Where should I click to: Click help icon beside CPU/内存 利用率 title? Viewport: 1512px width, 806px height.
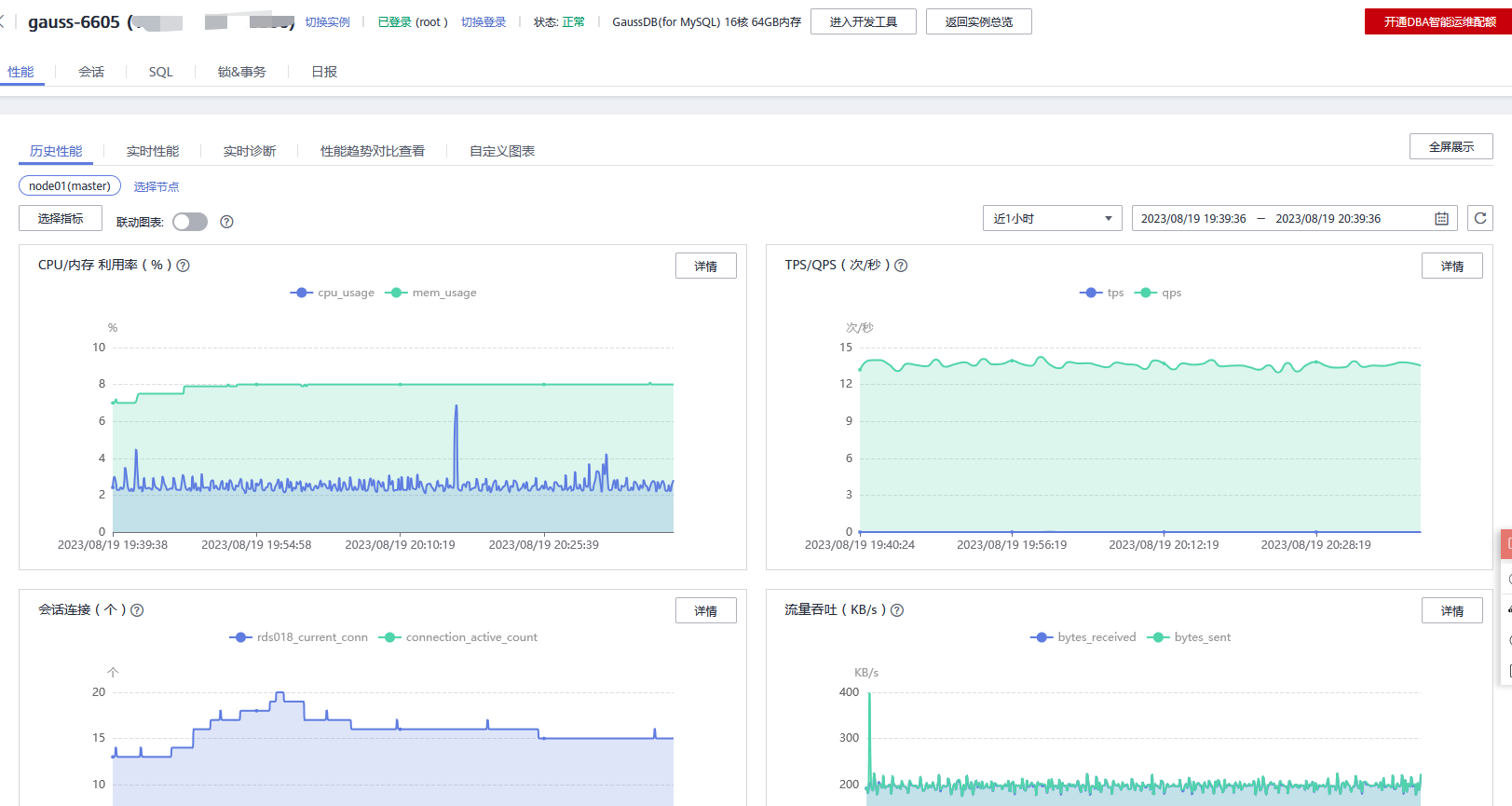pos(184,266)
